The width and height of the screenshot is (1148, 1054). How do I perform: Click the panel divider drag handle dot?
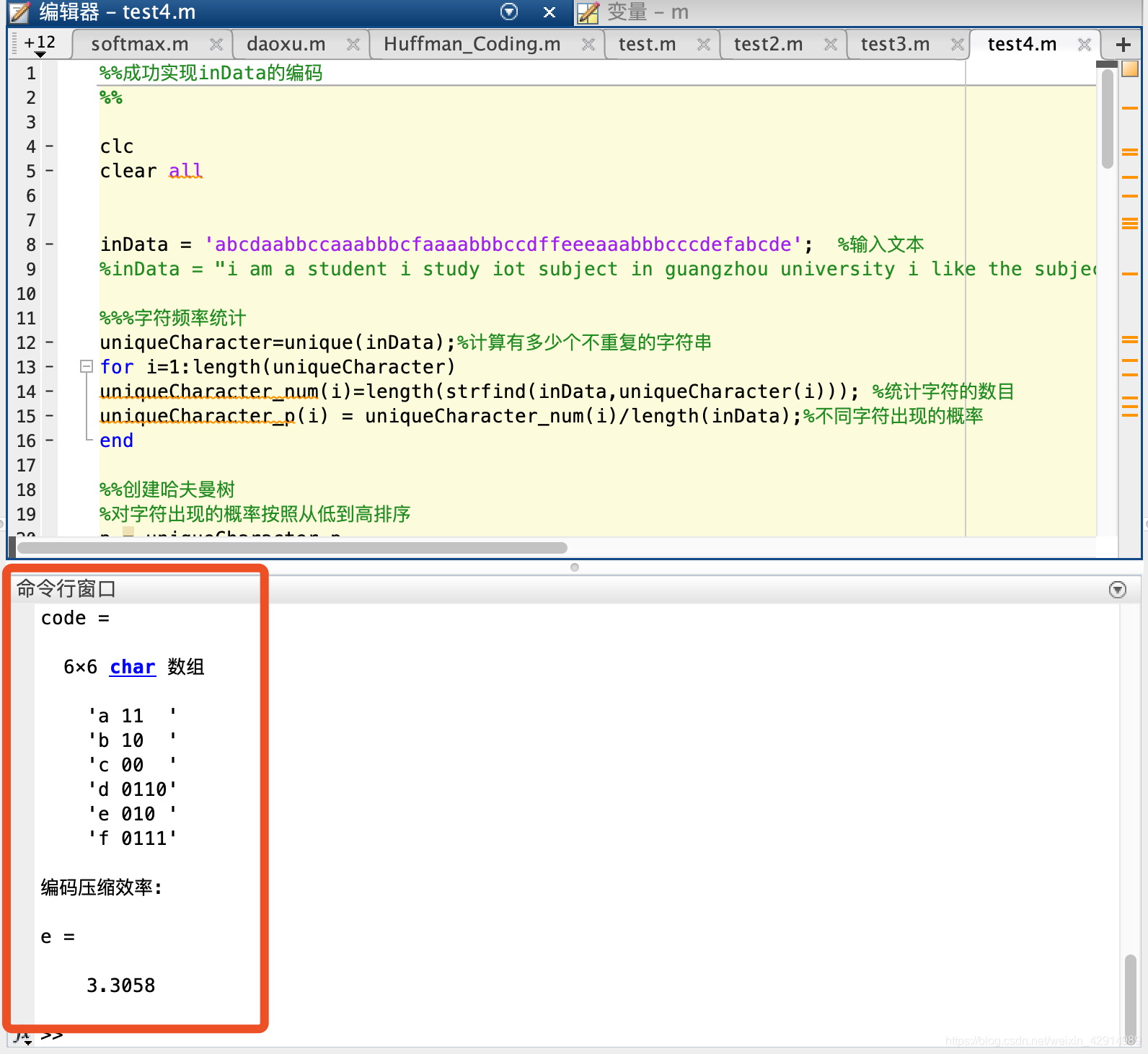click(x=575, y=567)
